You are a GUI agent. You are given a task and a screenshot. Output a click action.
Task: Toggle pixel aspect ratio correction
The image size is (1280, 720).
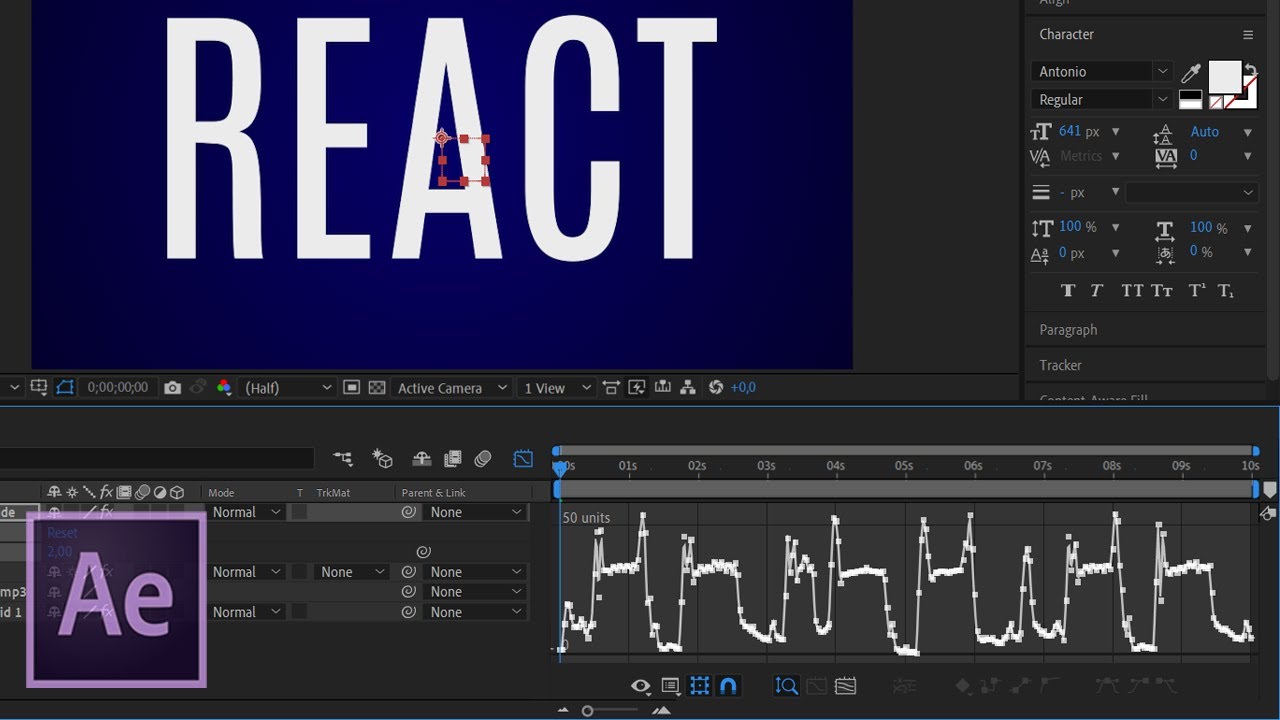point(610,387)
